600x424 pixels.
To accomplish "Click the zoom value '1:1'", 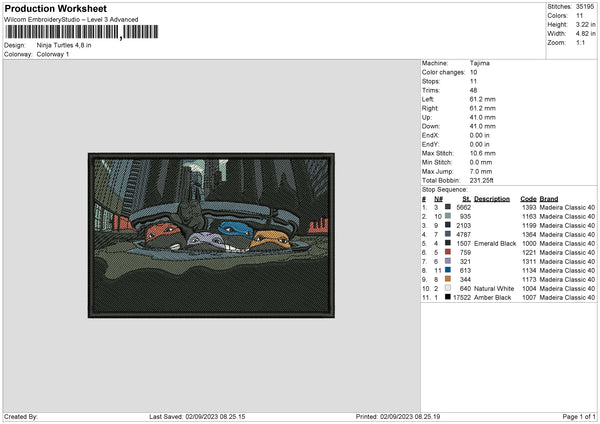I will (x=580, y=42).
